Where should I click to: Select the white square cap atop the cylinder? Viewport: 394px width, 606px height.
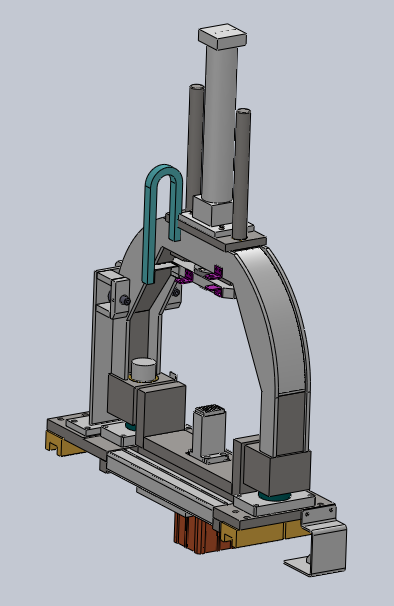[223, 36]
